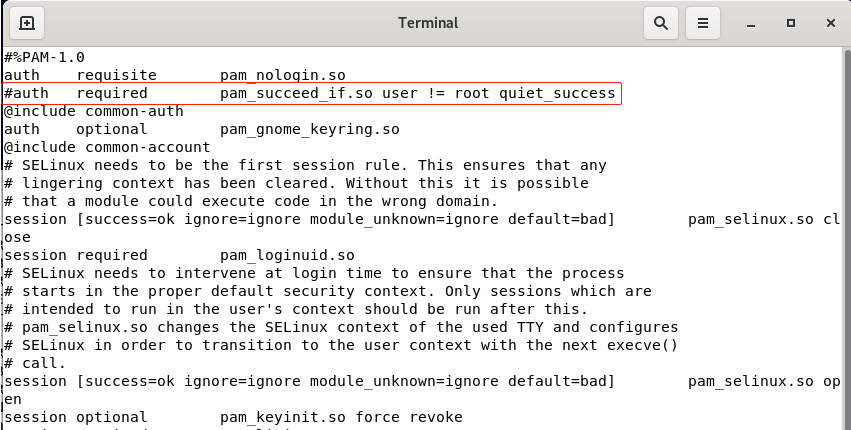
Task: Open a new terminal tab
Action: click(x=27, y=23)
